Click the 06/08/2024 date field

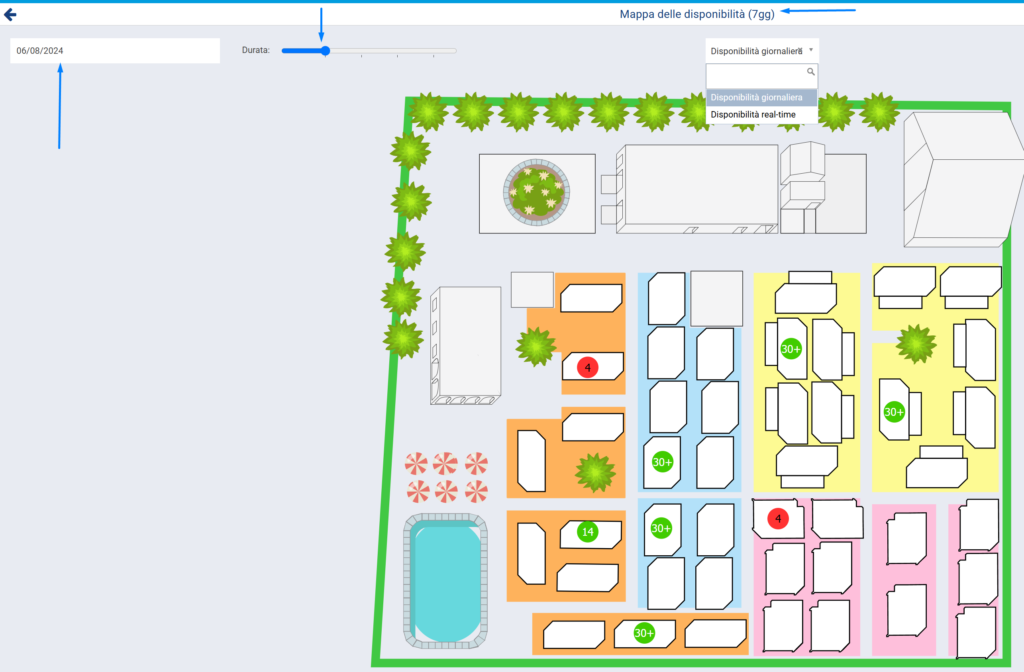(x=115, y=51)
